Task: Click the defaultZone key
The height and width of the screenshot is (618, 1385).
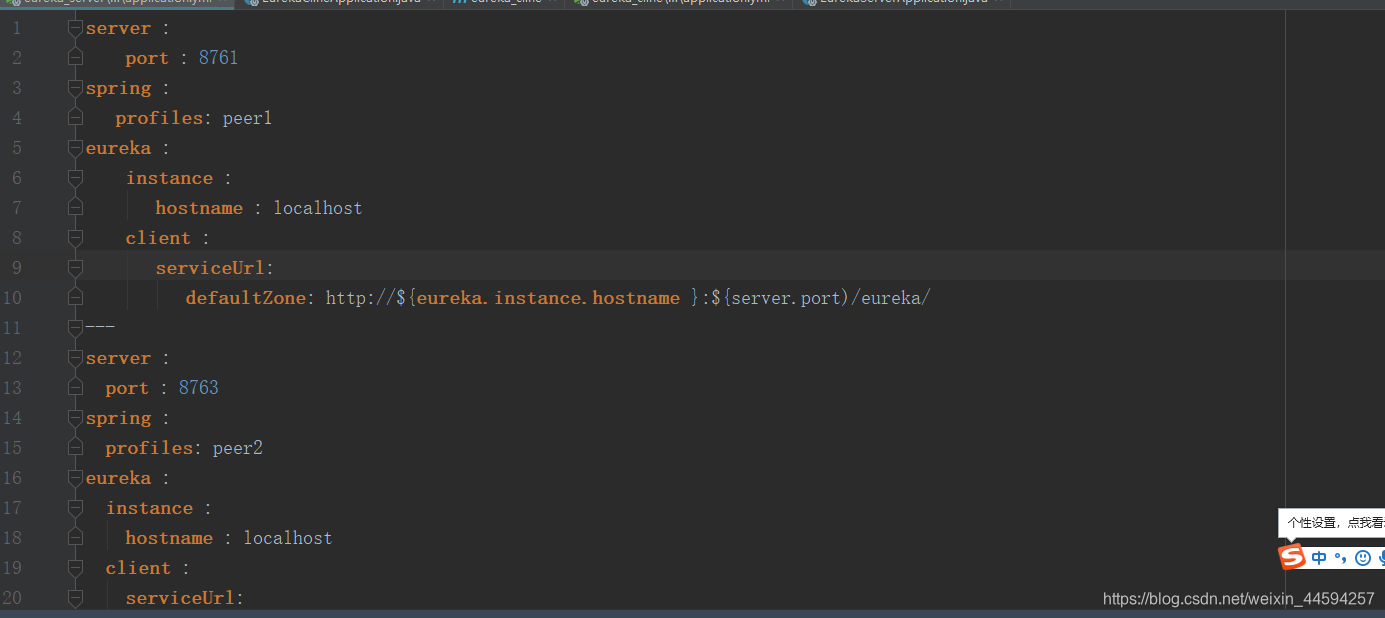Action: (246, 298)
